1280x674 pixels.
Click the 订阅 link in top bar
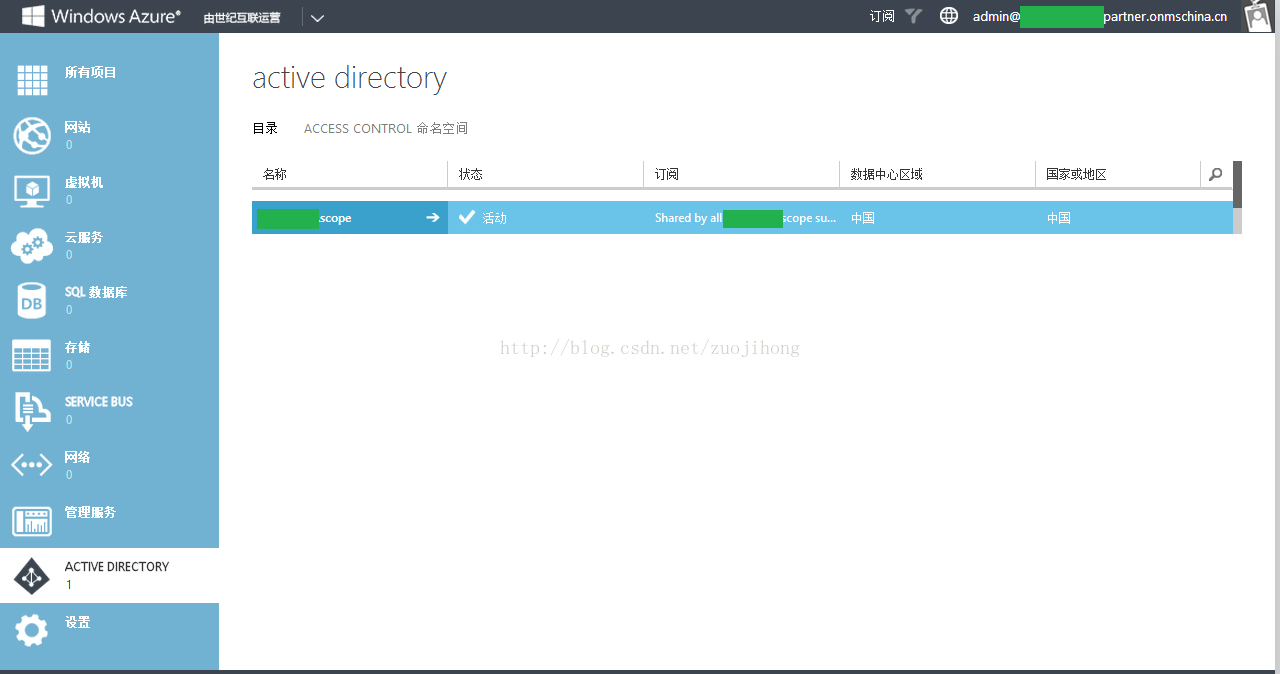pyautogui.click(x=882, y=16)
